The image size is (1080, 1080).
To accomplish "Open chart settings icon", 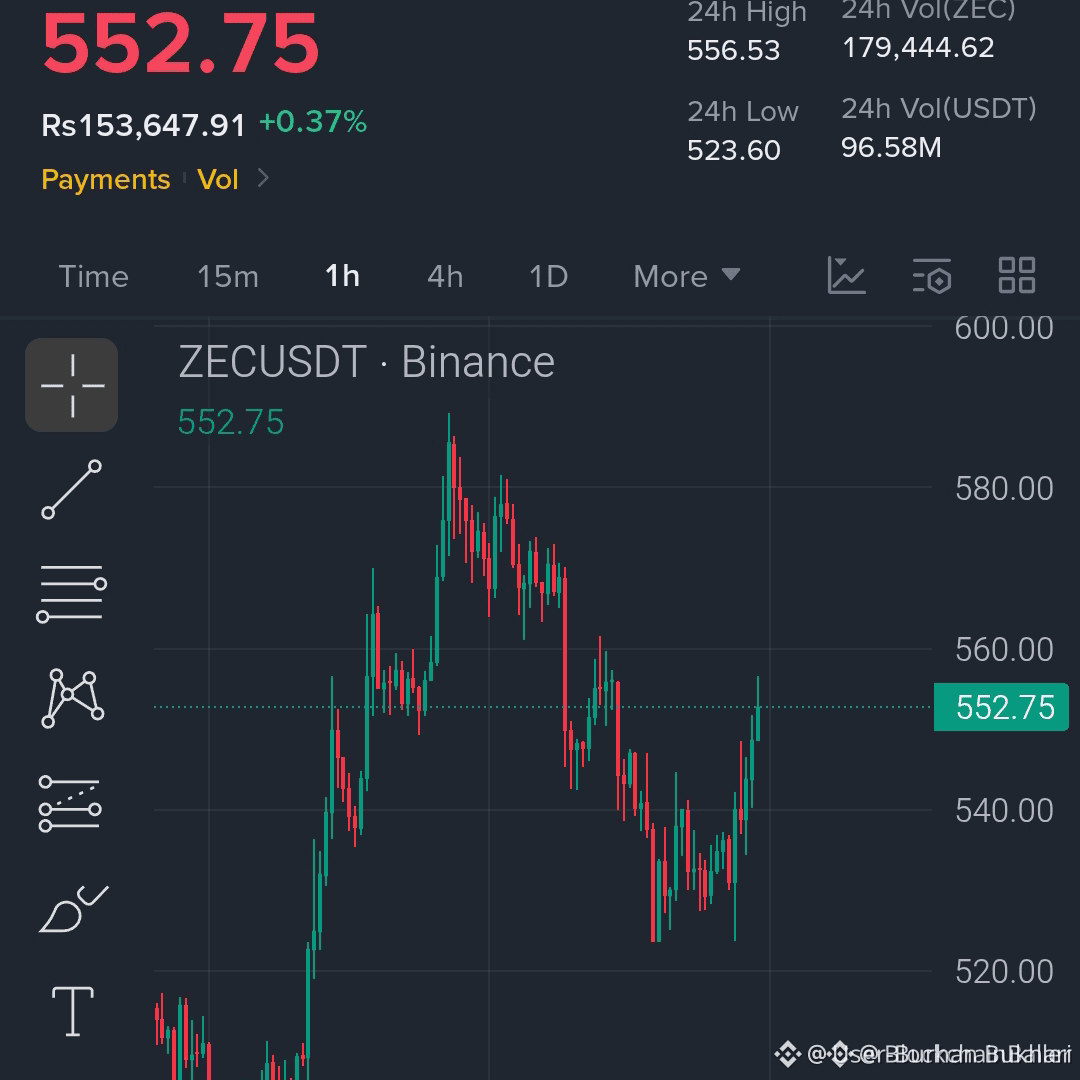I will pyautogui.click(x=932, y=276).
